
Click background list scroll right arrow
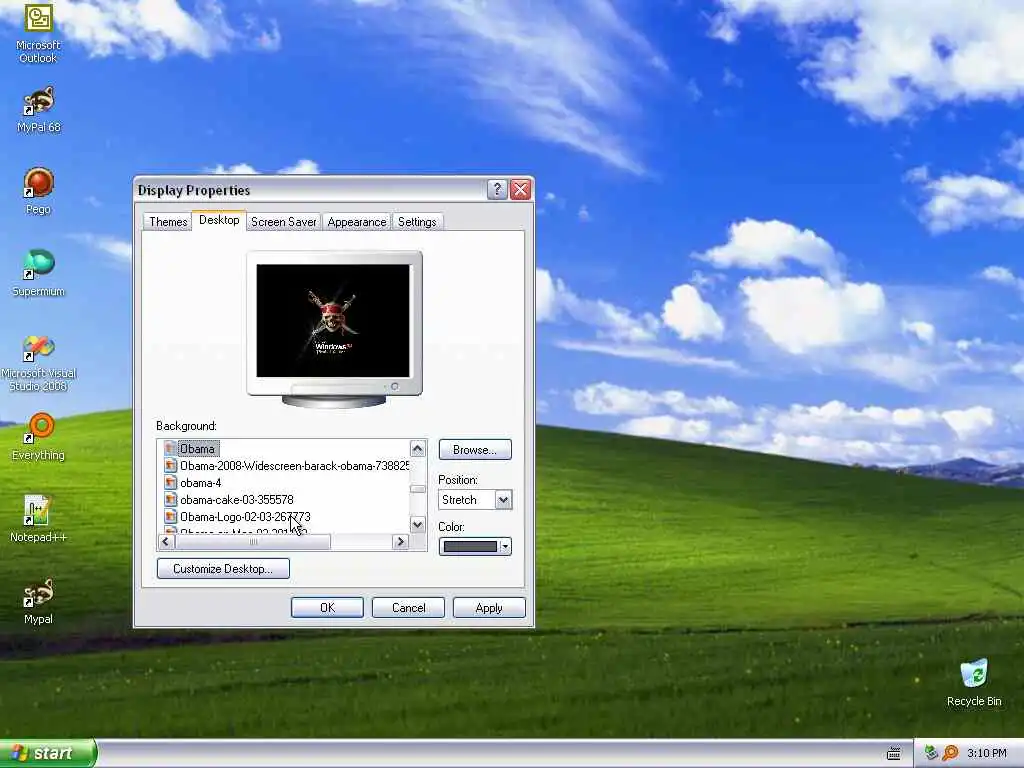coord(400,541)
